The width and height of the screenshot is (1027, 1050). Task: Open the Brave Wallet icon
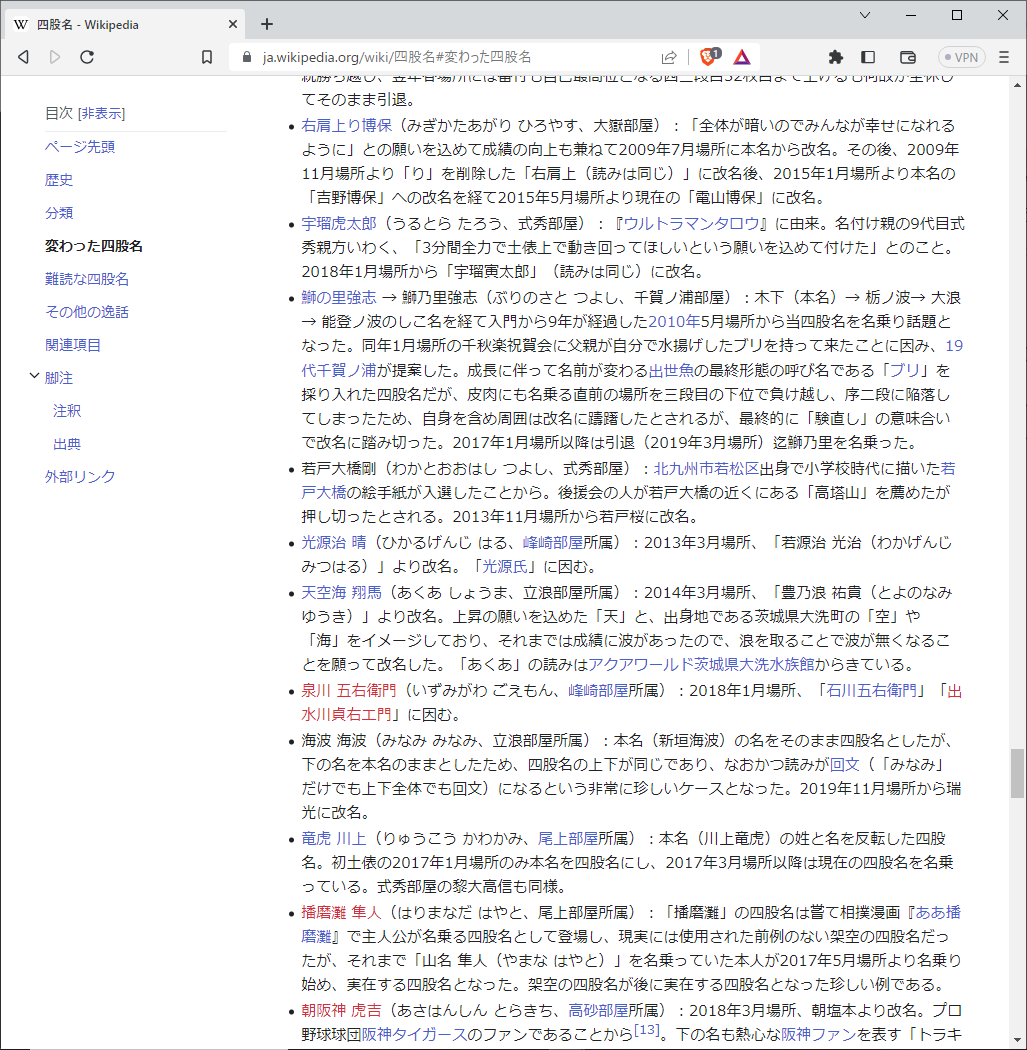(908, 57)
